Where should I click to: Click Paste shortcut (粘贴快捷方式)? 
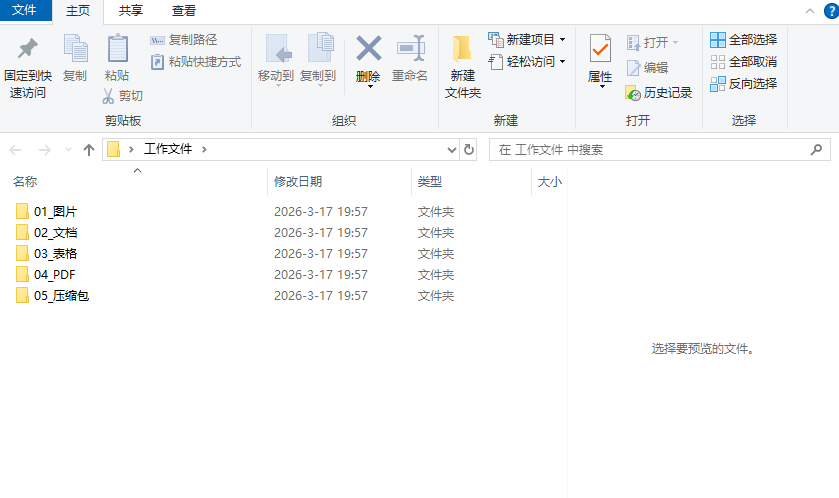pos(196,62)
